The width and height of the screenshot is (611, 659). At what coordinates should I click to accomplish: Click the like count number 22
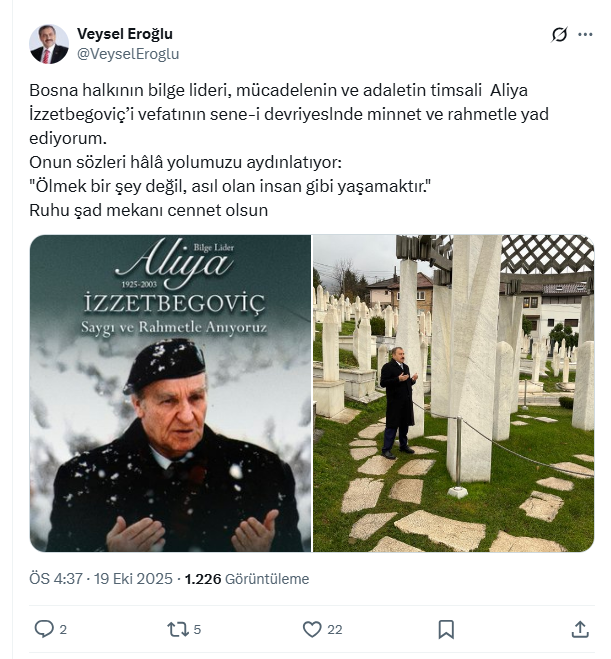coord(334,630)
